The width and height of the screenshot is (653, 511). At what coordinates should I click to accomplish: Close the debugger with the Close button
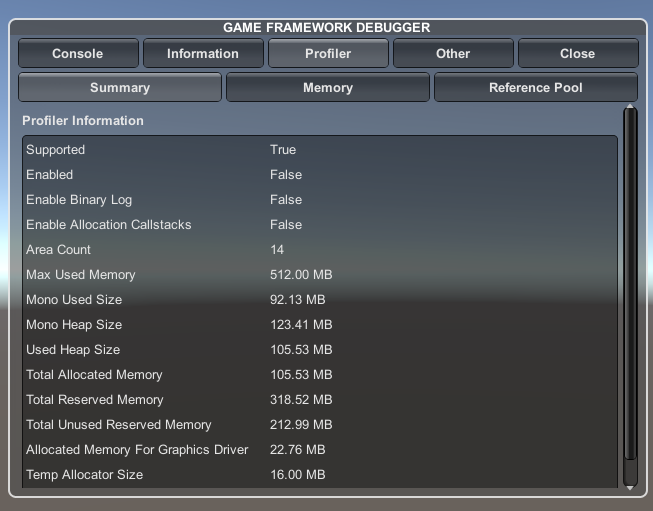pyautogui.click(x=577, y=53)
